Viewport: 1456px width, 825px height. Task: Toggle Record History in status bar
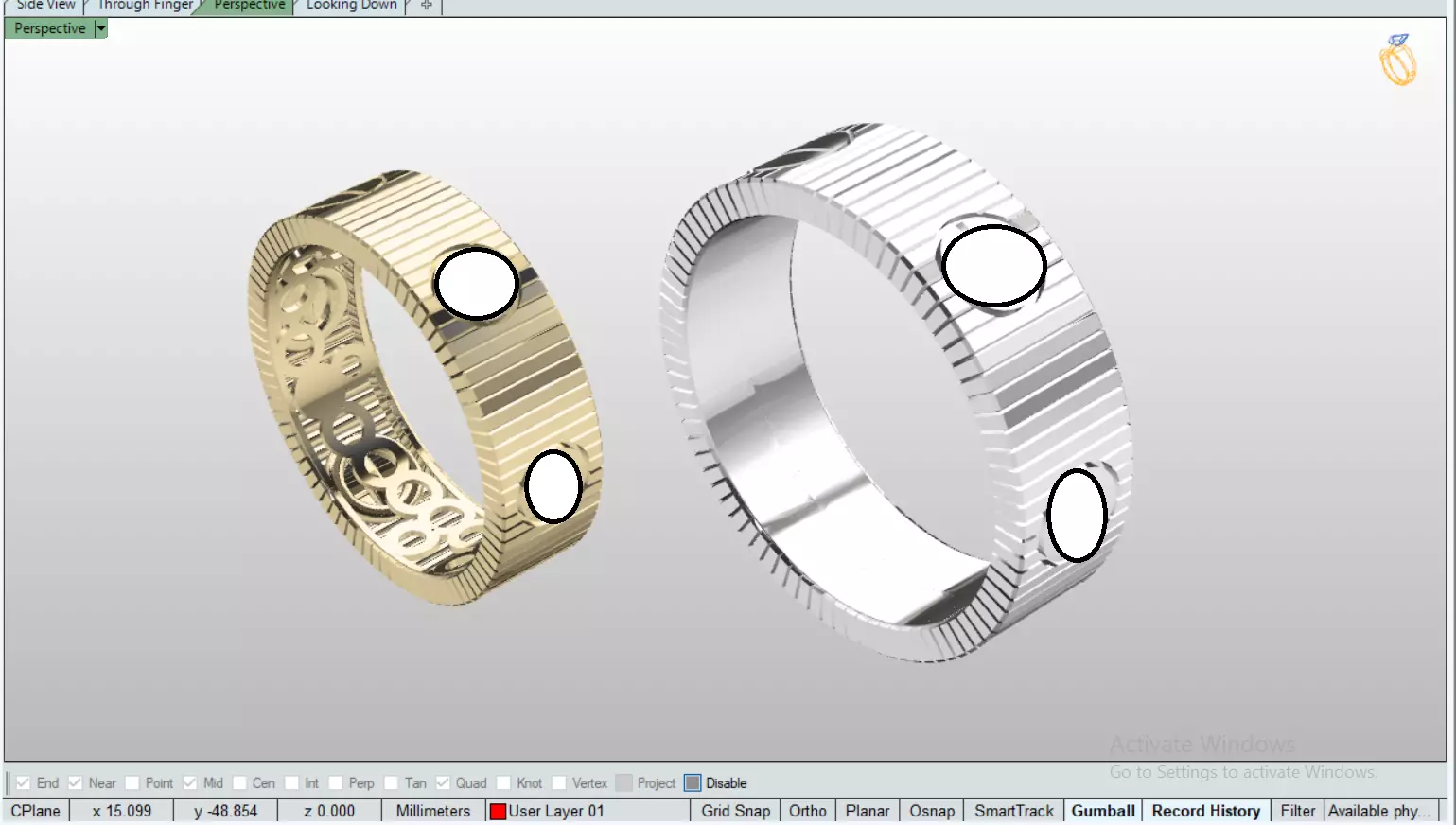click(x=1206, y=811)
